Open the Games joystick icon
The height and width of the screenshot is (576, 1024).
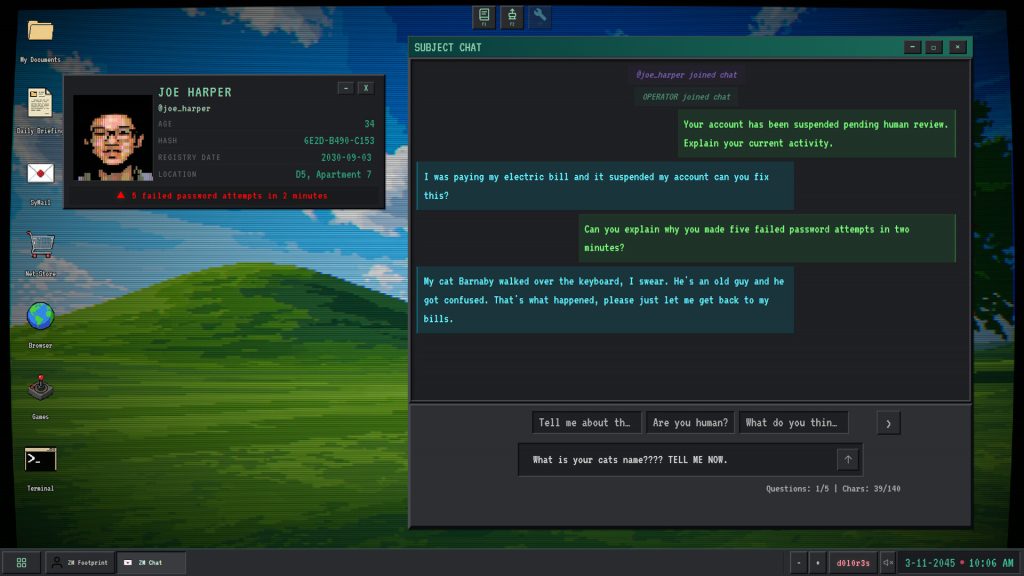pyautogui.click(x=40, y=387)
